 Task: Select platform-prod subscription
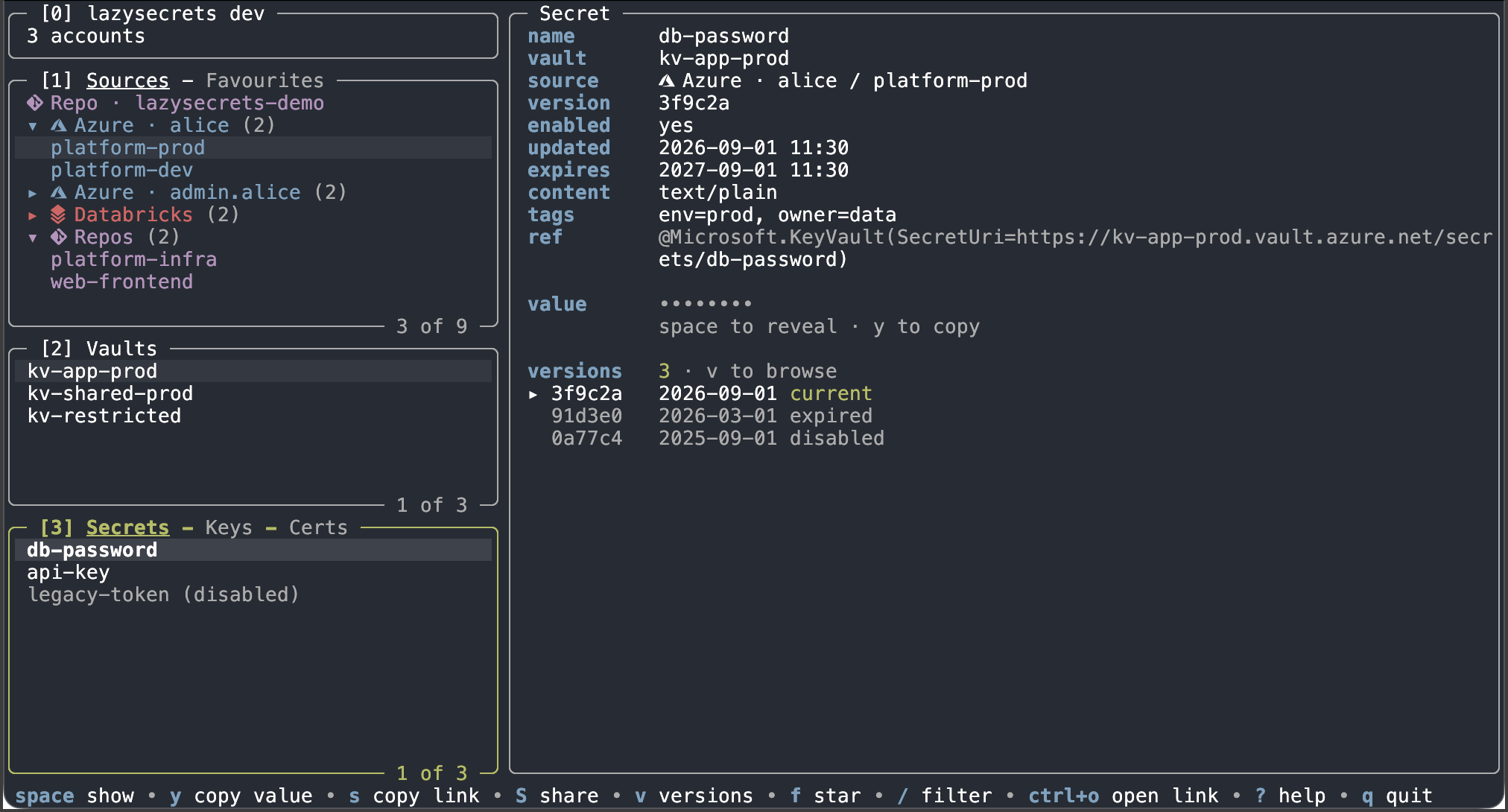pyautogui.click(x=253, y=148)
